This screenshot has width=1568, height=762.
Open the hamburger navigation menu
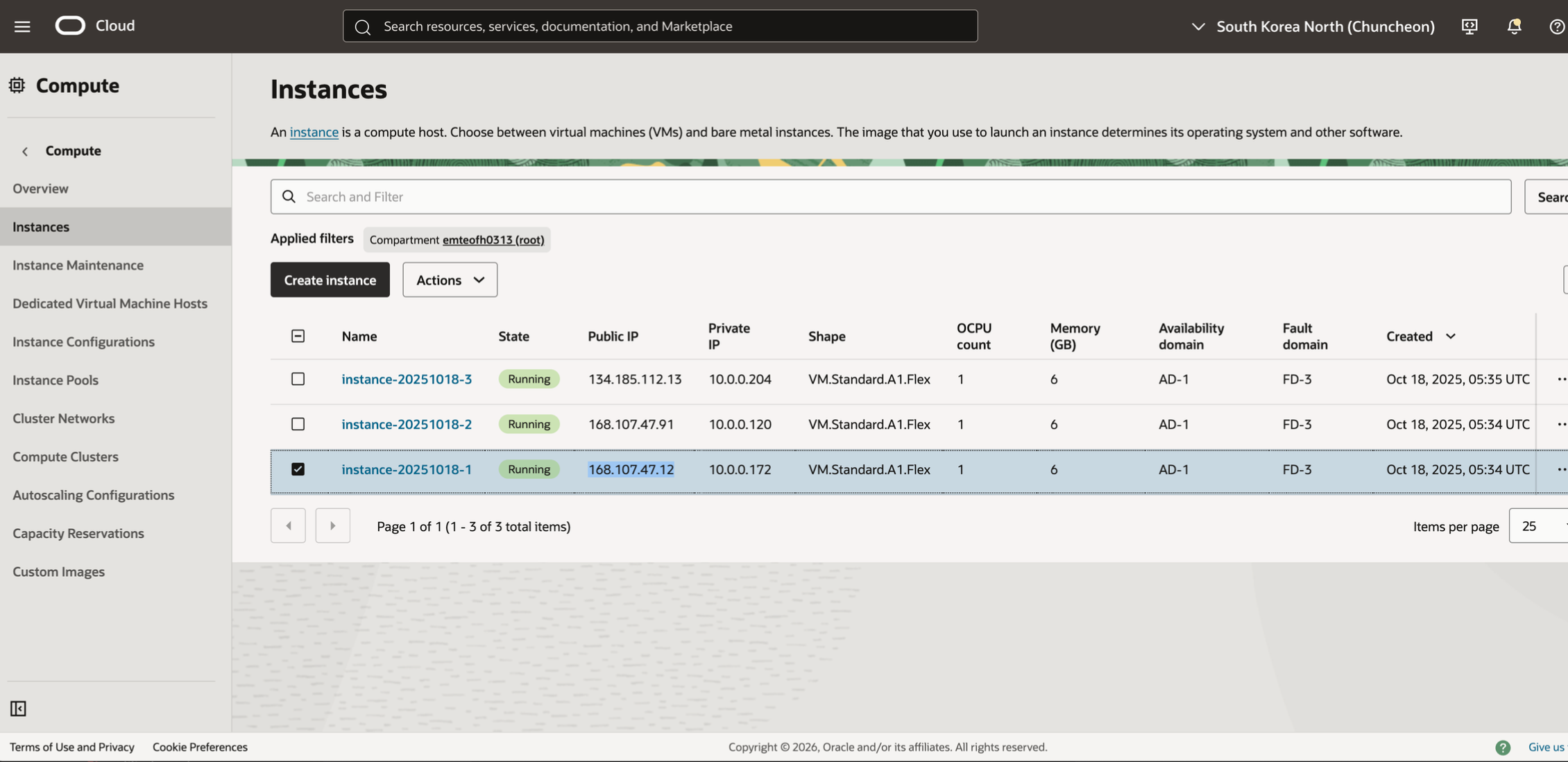[x=22, y=26]
